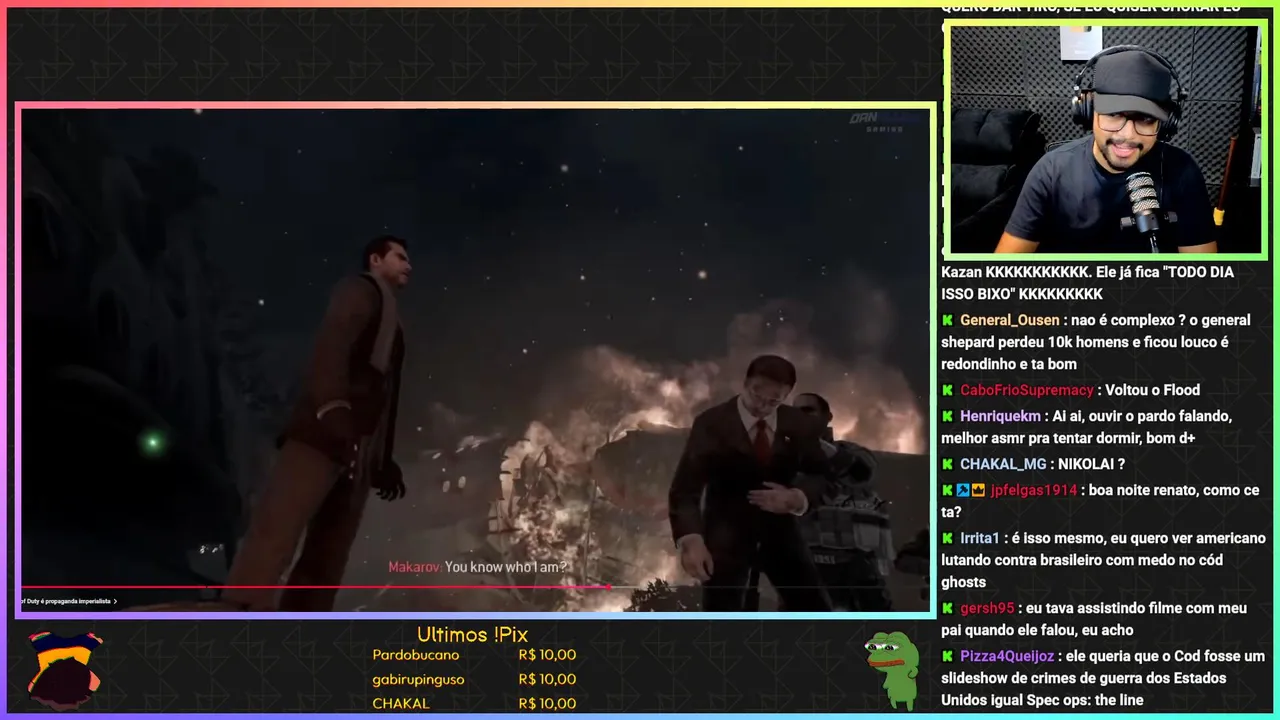This screenshot has height=720, width=1280.
Task: Click the message mentioning 'Spec ops: the line'
Action: [x=1103, y=678]
